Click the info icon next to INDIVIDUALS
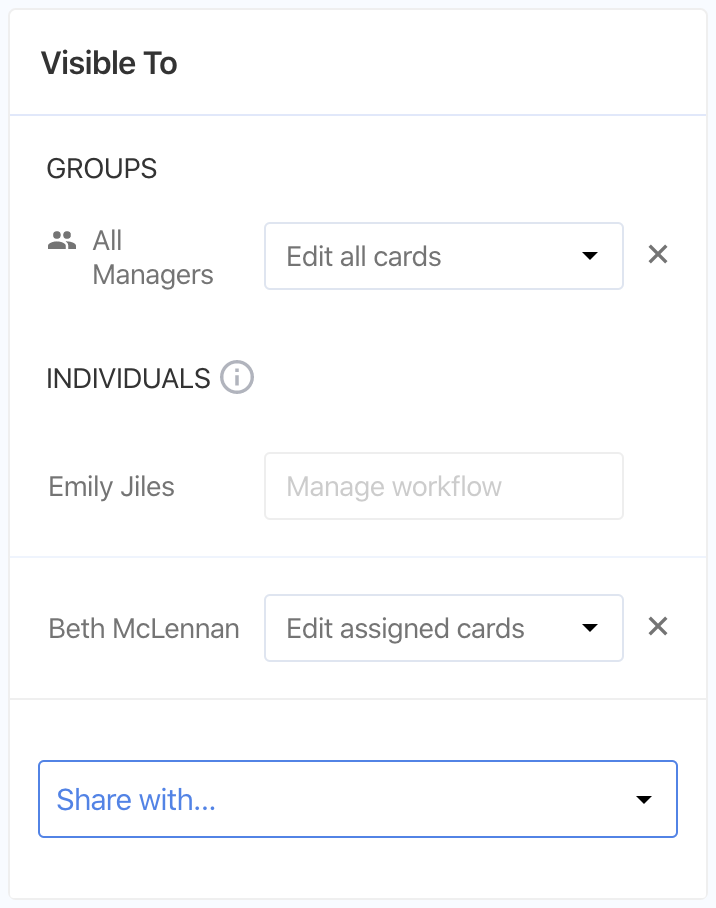Viewport: 716px width, 908px height. [x=237, y=378]
